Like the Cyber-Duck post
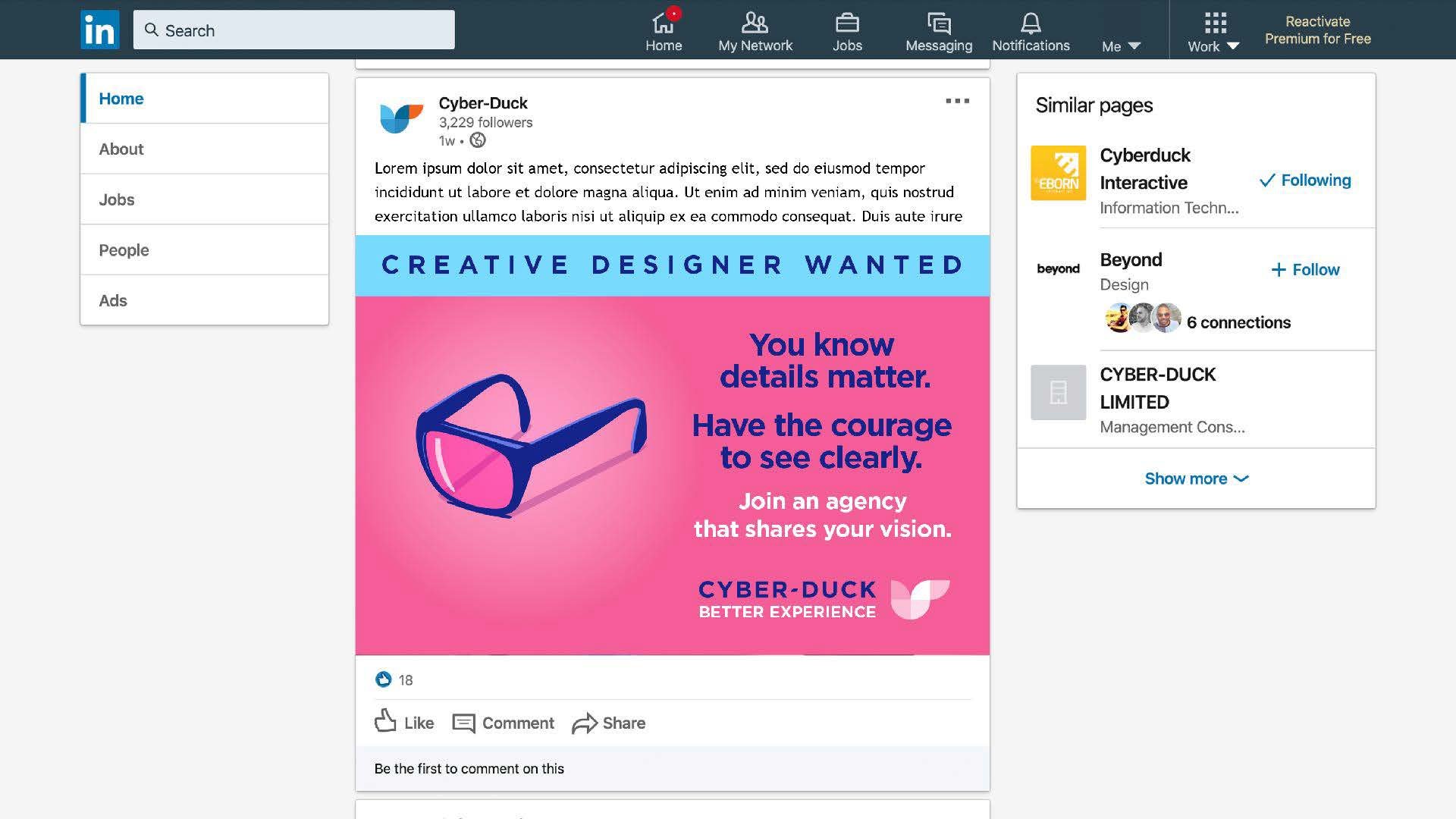Image resolution: width=1456 pixels, height=819 pixels. [x=404, y=722]
